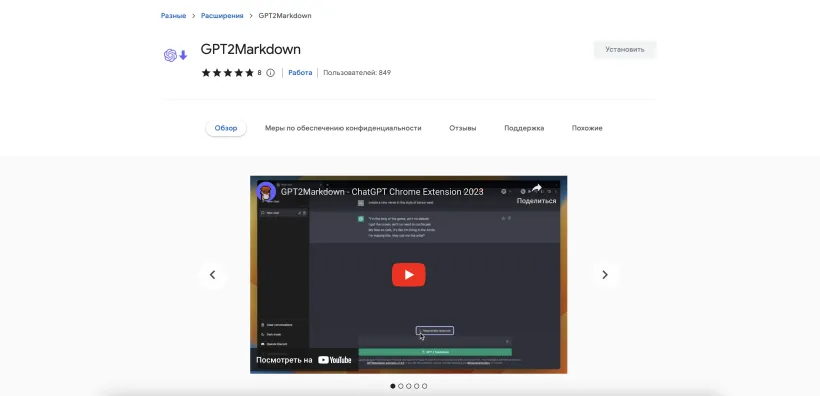Open the Похожие tab
Image resolution: width=820 pixels, height=396 pixels.
click(x=587, y=128)
